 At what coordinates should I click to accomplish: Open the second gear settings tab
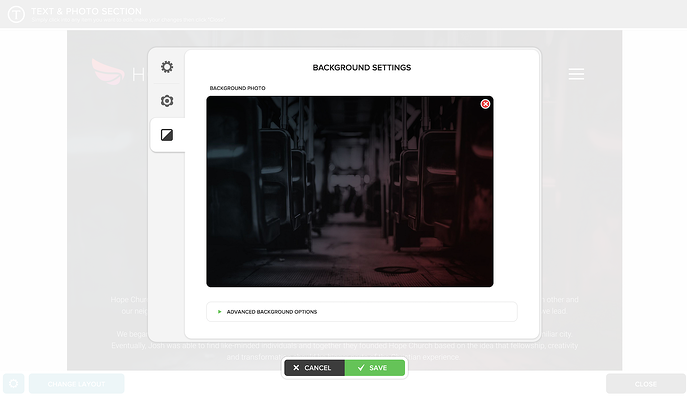[166, 101]
